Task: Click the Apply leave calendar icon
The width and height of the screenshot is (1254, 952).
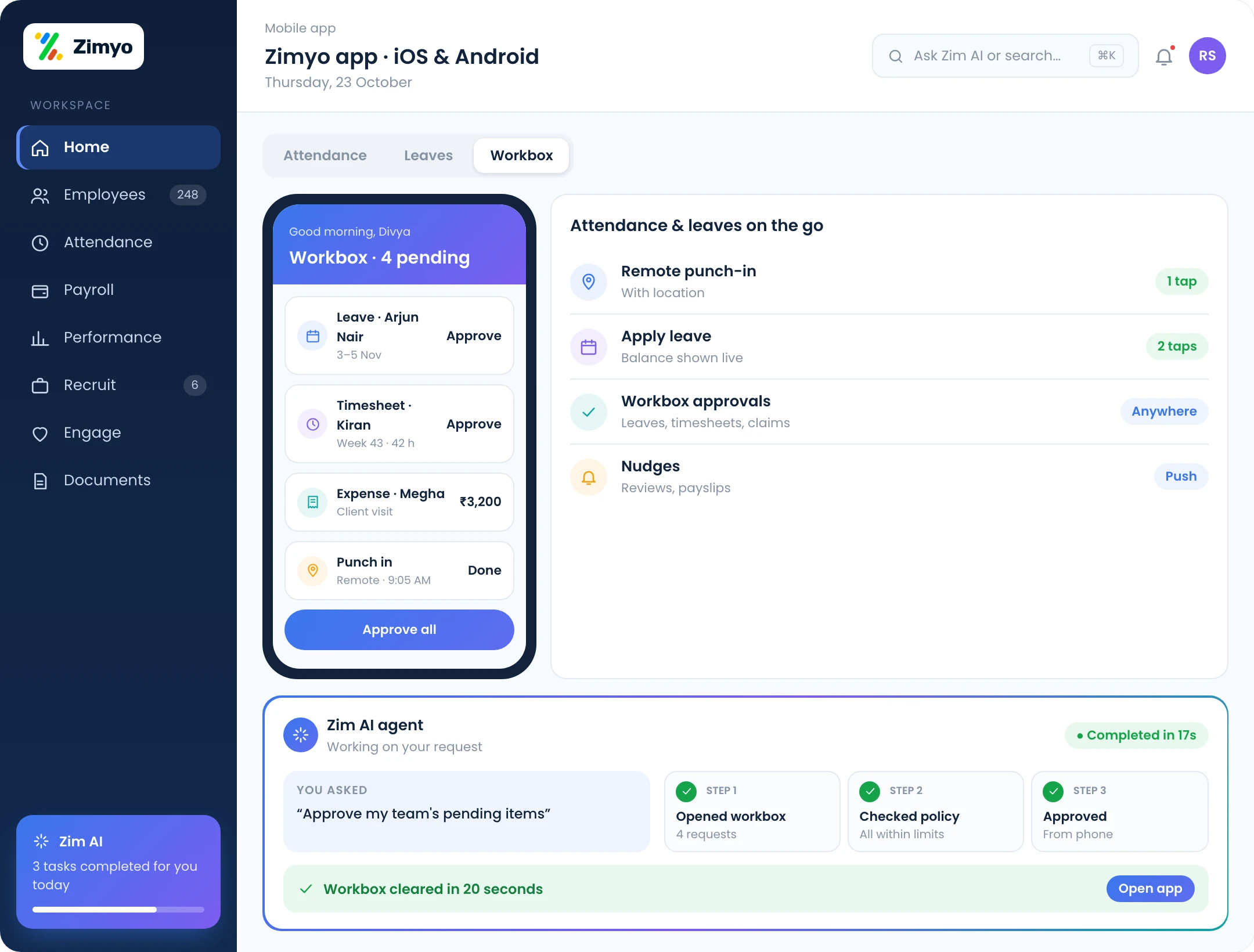Action: [589, 347]
